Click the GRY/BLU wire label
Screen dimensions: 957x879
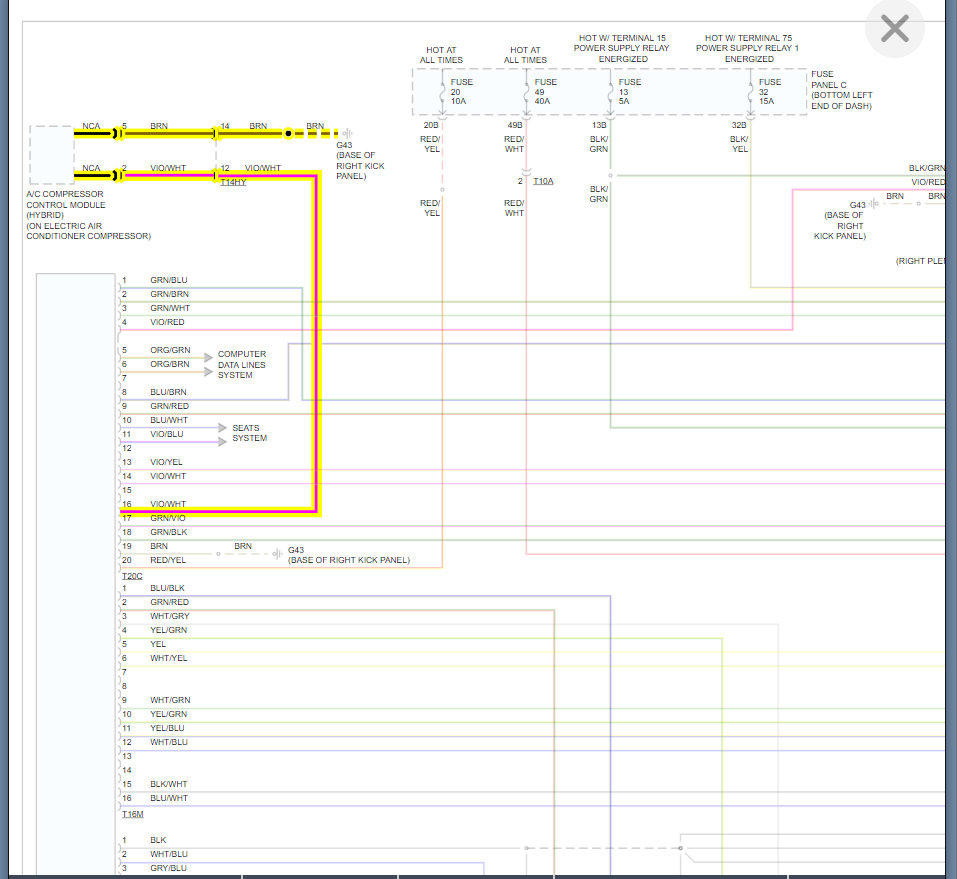click(x=169, y=868)
